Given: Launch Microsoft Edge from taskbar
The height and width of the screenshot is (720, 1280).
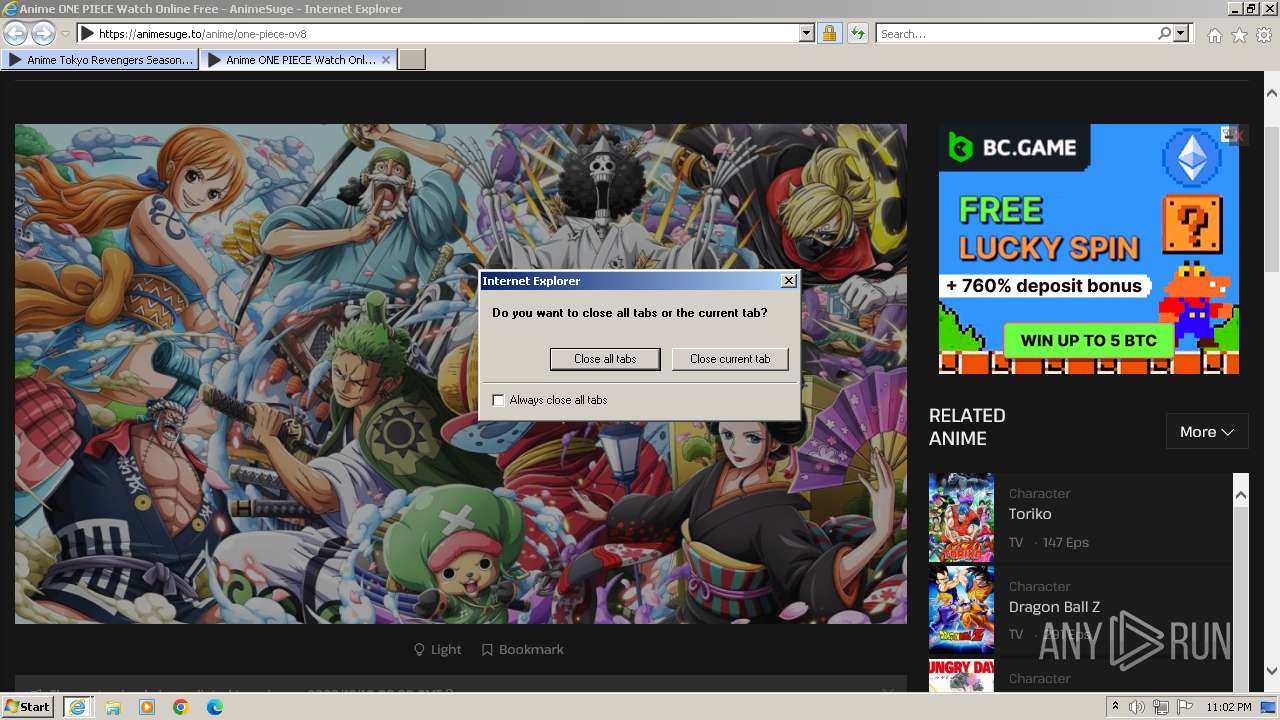Looking at the screenshot, I should click(215, 707).
